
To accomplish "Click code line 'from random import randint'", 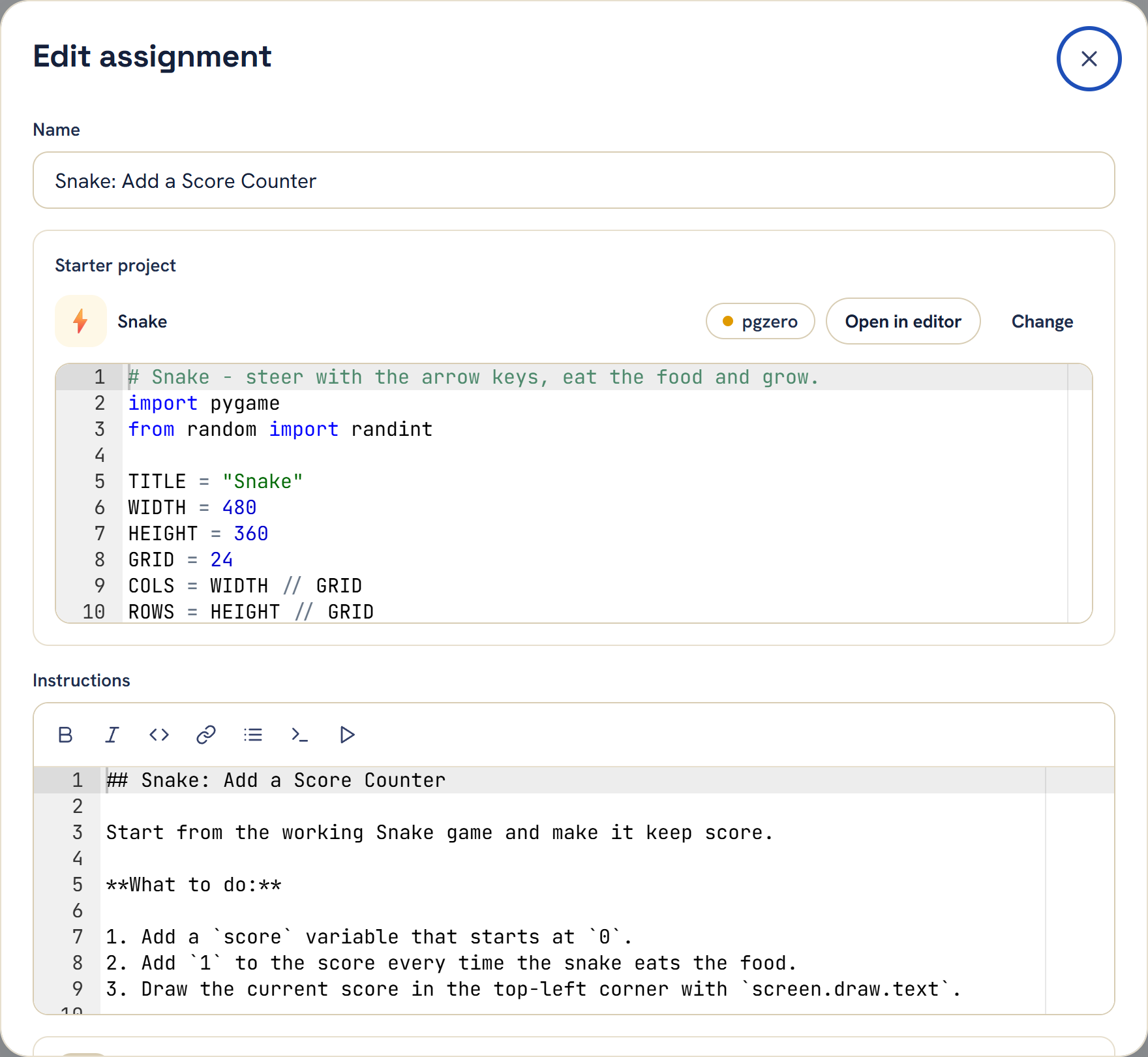I will point(280,429).
